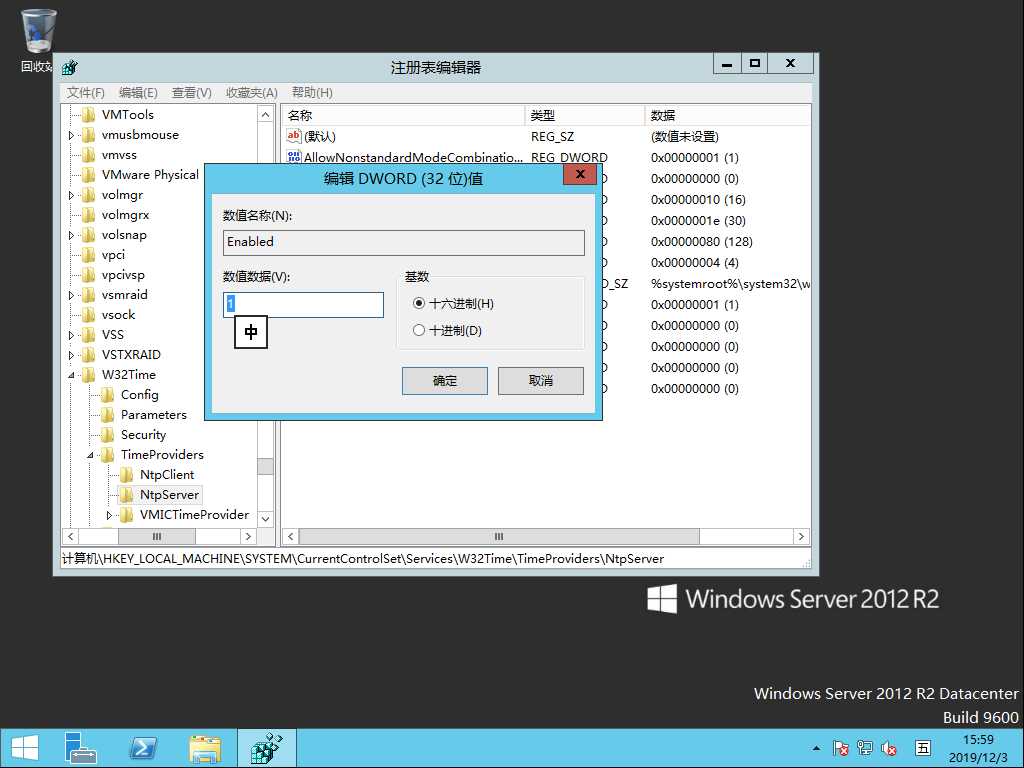Viewport: 1024px width, 768px height.
Task: Expand the VSTXRAID tree node
Action: pyautogui.click(x=71, y=355)
